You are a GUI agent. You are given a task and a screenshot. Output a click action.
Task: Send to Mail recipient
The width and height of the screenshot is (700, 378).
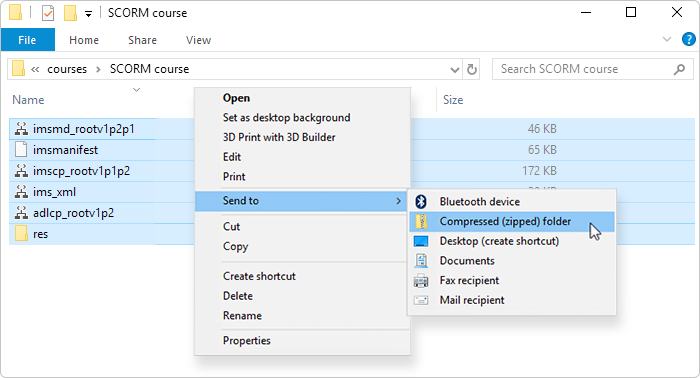point(512,300)
